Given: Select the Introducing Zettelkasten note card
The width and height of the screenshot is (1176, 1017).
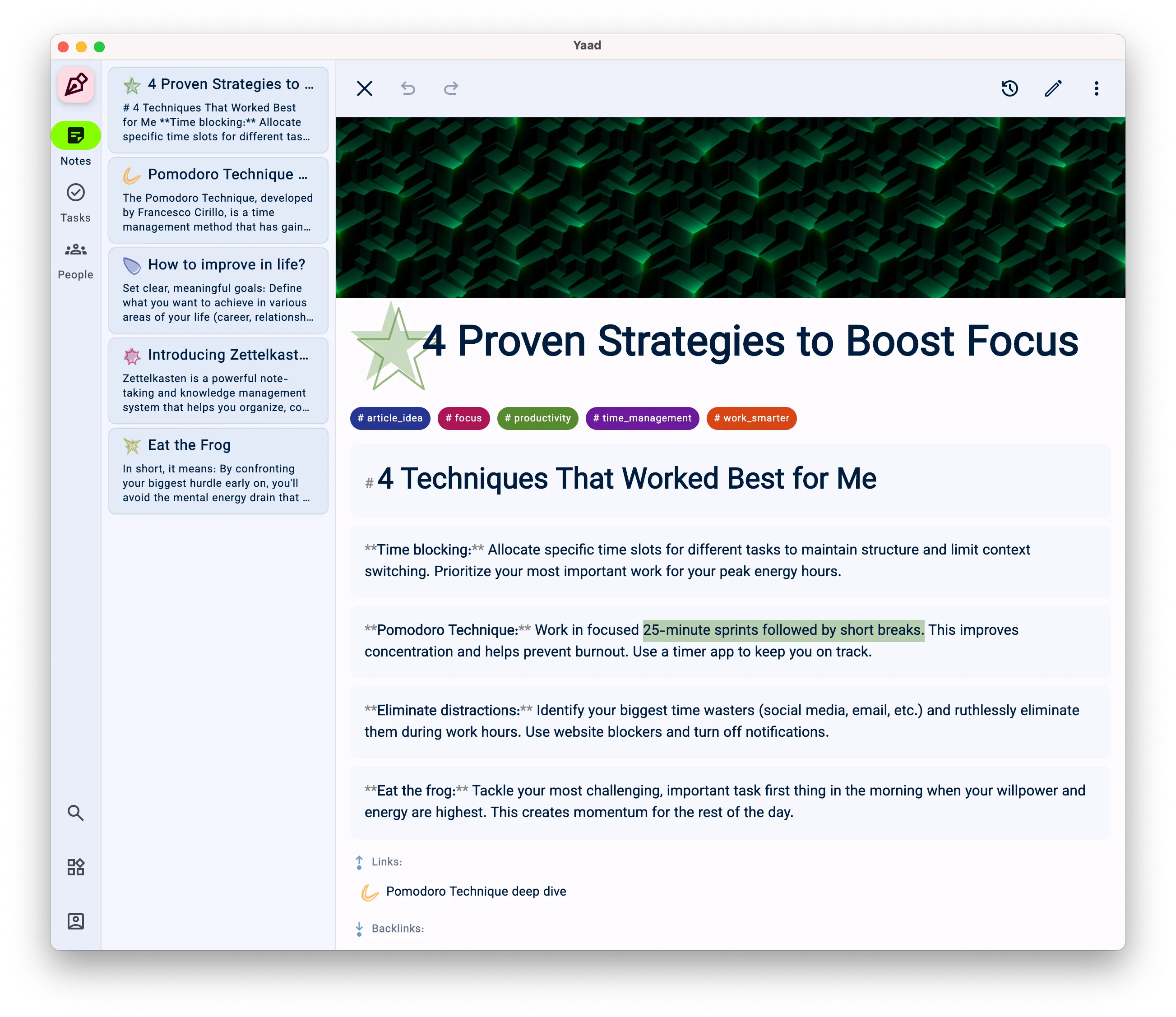Looking at the screenshot, I should pyautogui.click(x=218, y=380).
